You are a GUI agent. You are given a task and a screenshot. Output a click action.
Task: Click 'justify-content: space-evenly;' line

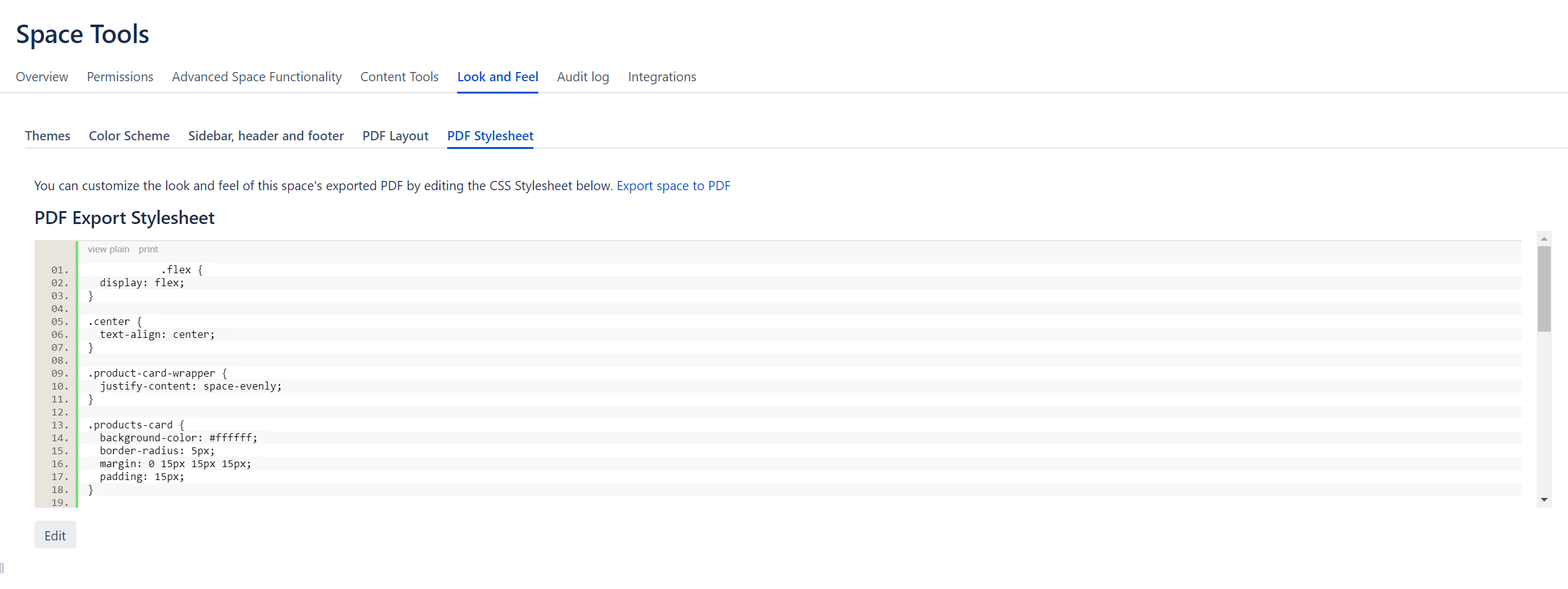(x=191, y=386)
